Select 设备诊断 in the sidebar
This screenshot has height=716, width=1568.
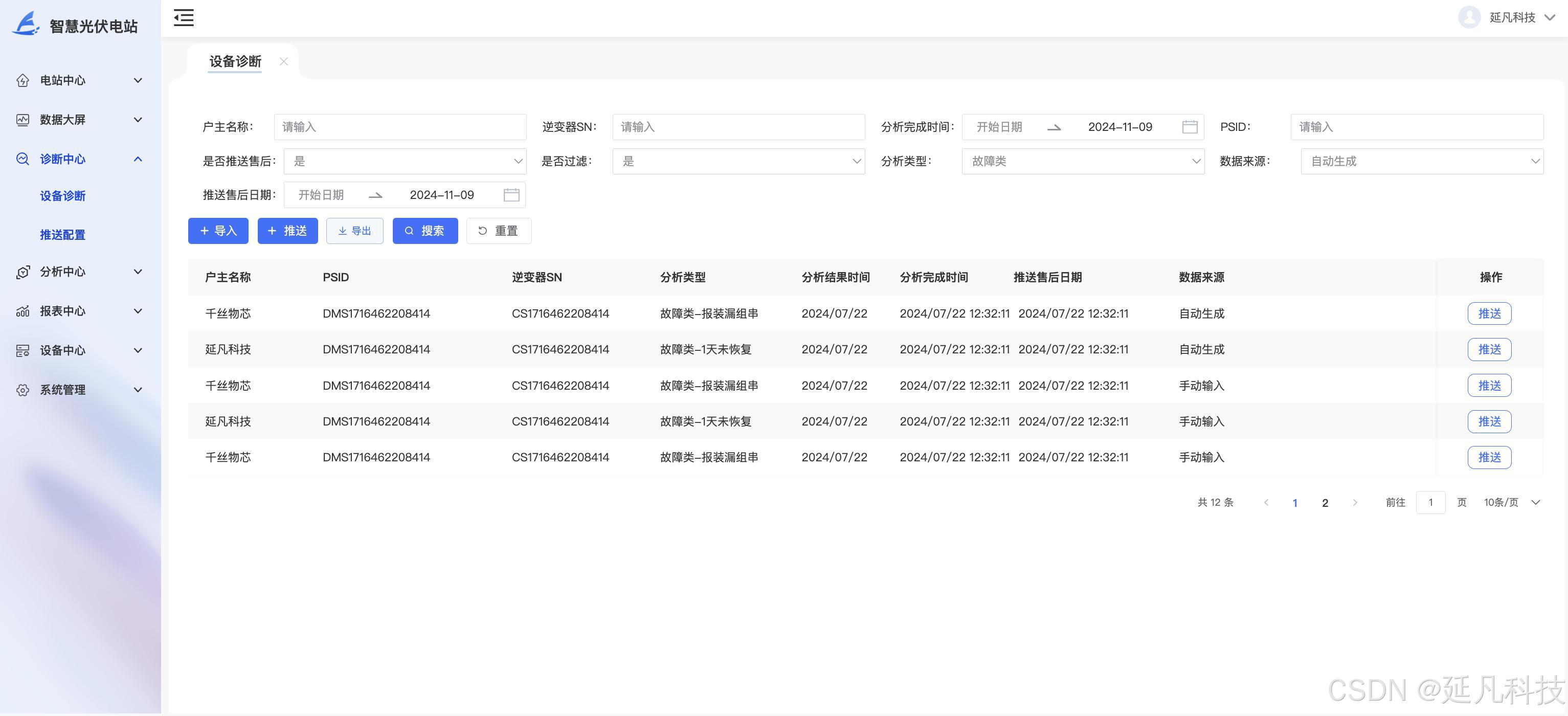point(63,196)
